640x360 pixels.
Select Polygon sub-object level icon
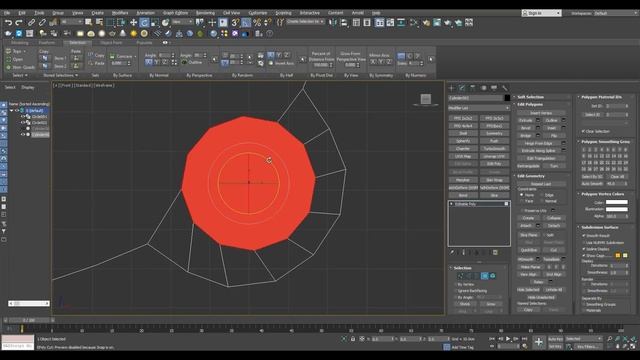tap(484, 276)
